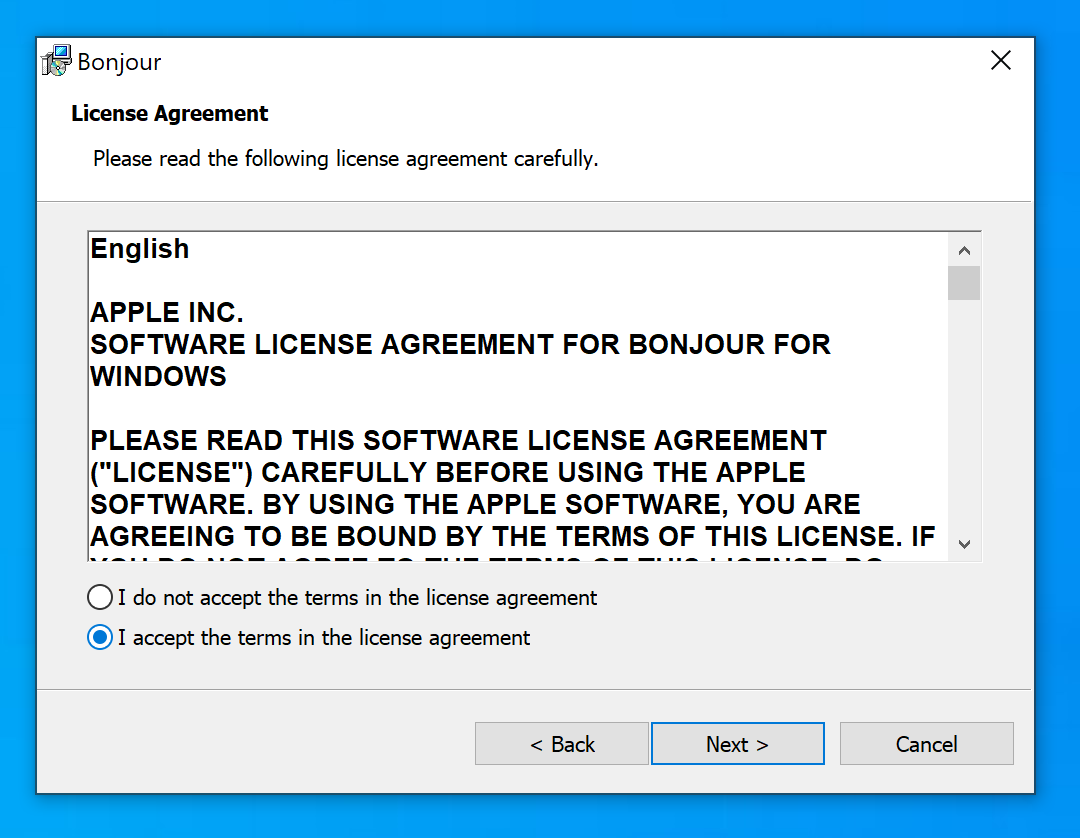Click the "License Agreement" page heading
The height and width of the screenshot is (838, 1080).
pos(170,114)
